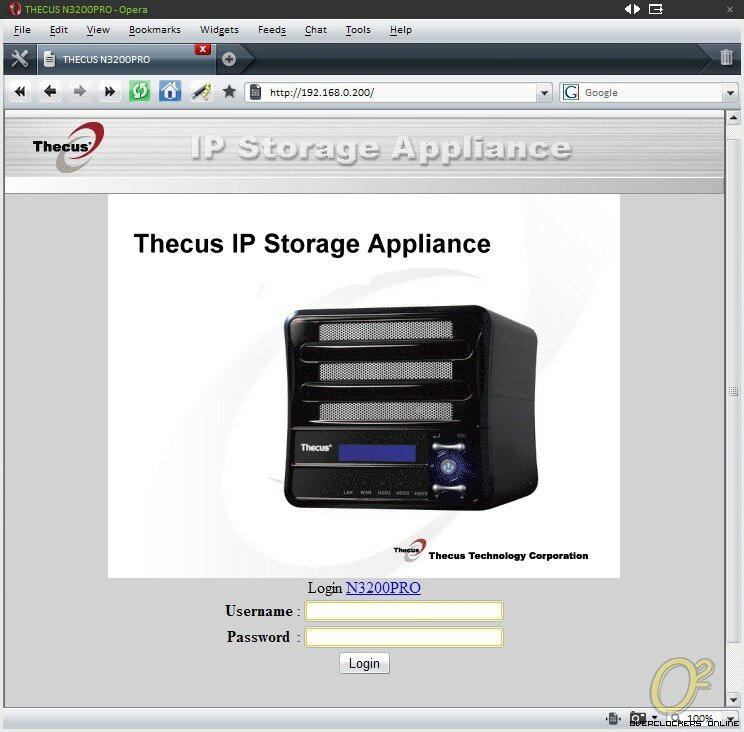The width and height of the screenshot is (744, 732).
Task: Focus the Password input field
Action: point(404,637)
